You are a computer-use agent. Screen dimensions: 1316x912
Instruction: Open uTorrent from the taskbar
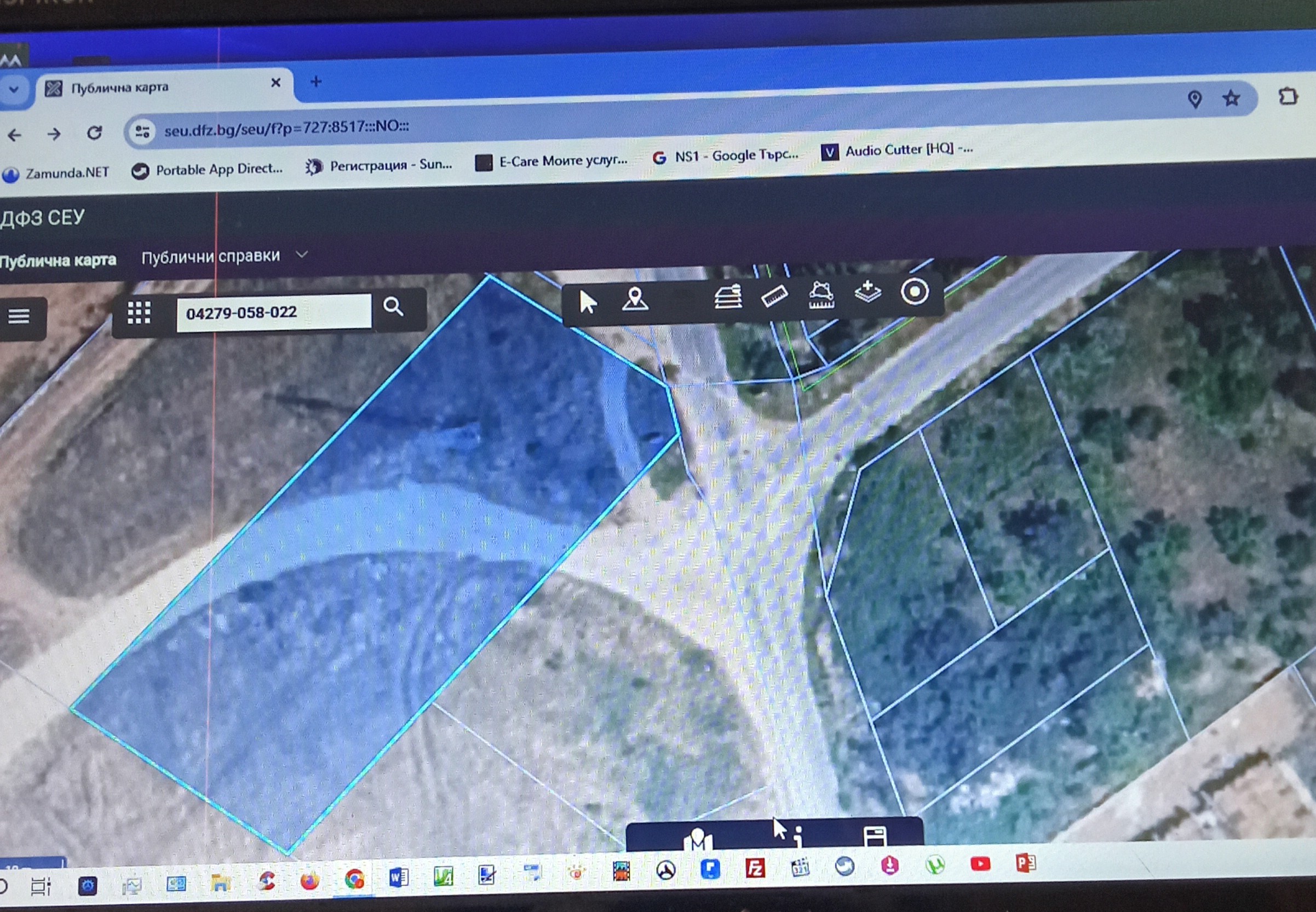point(935,865)
